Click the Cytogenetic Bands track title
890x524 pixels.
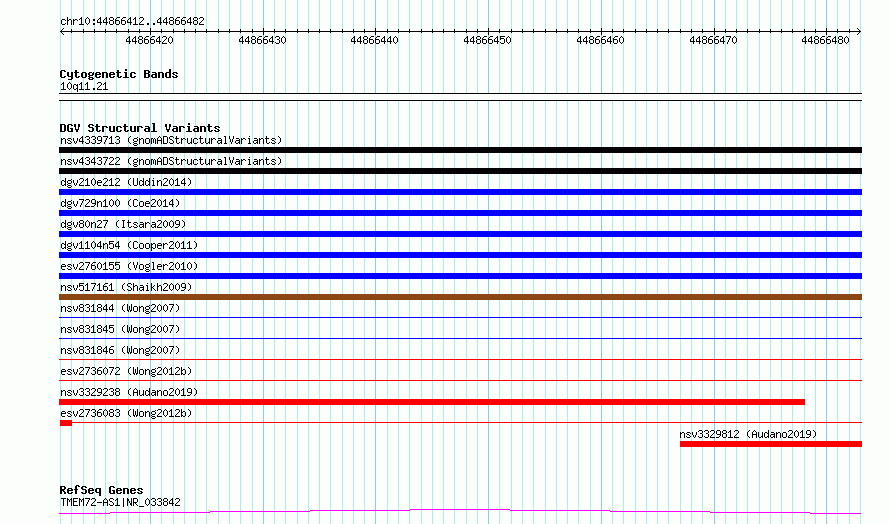119,74
